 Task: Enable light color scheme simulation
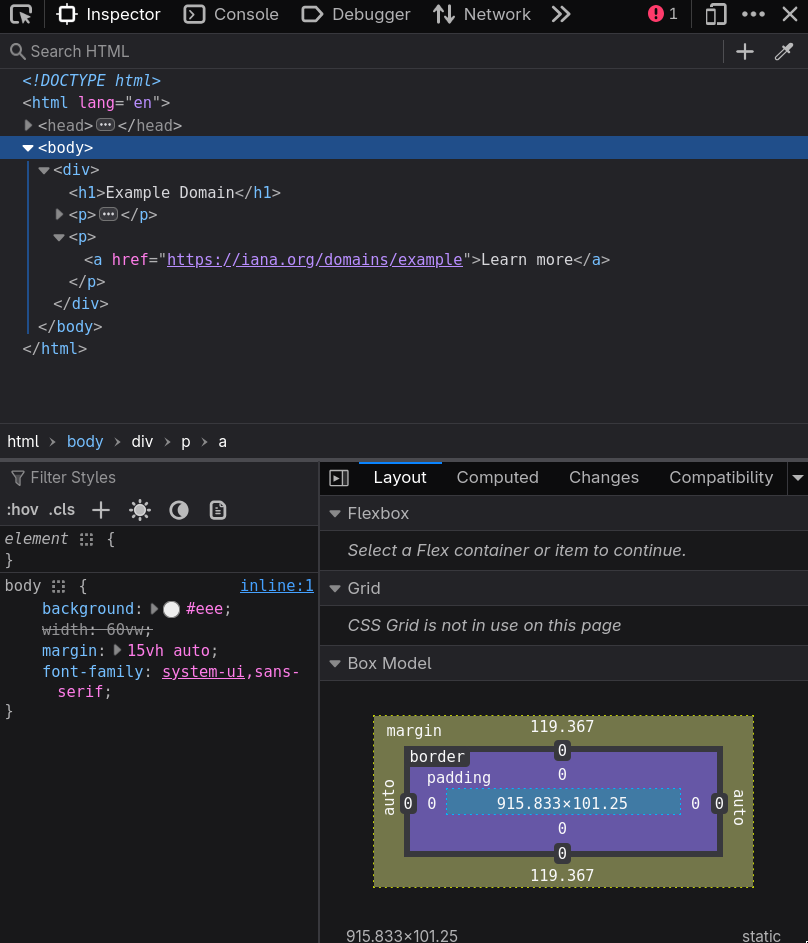click(140, 510)
